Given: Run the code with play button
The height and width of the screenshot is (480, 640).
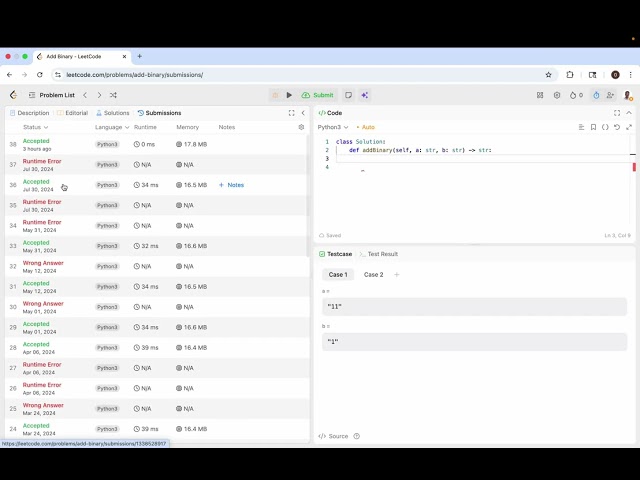Looking at the screenshot, I should (289, 95).
